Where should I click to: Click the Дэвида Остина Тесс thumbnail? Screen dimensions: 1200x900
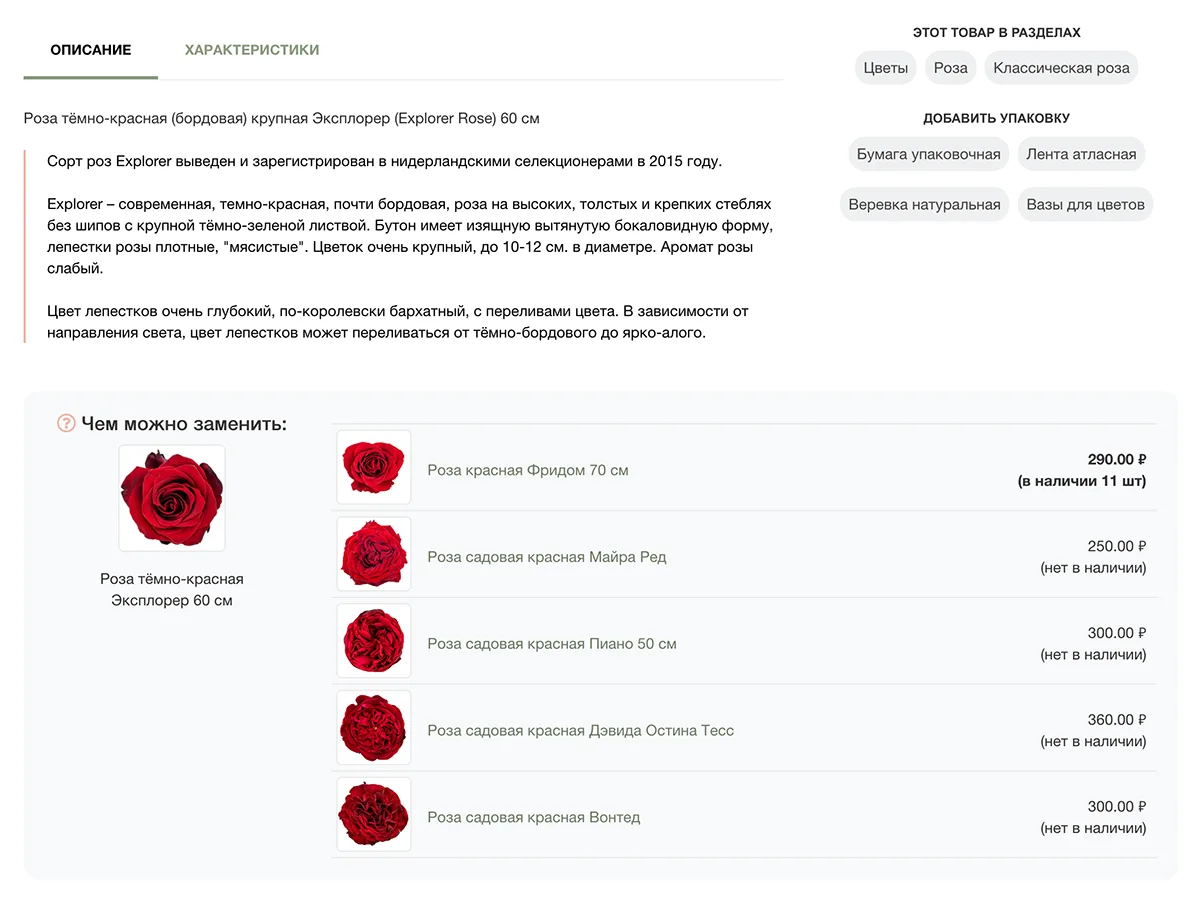pyautogui.click(x=374, y=728)
